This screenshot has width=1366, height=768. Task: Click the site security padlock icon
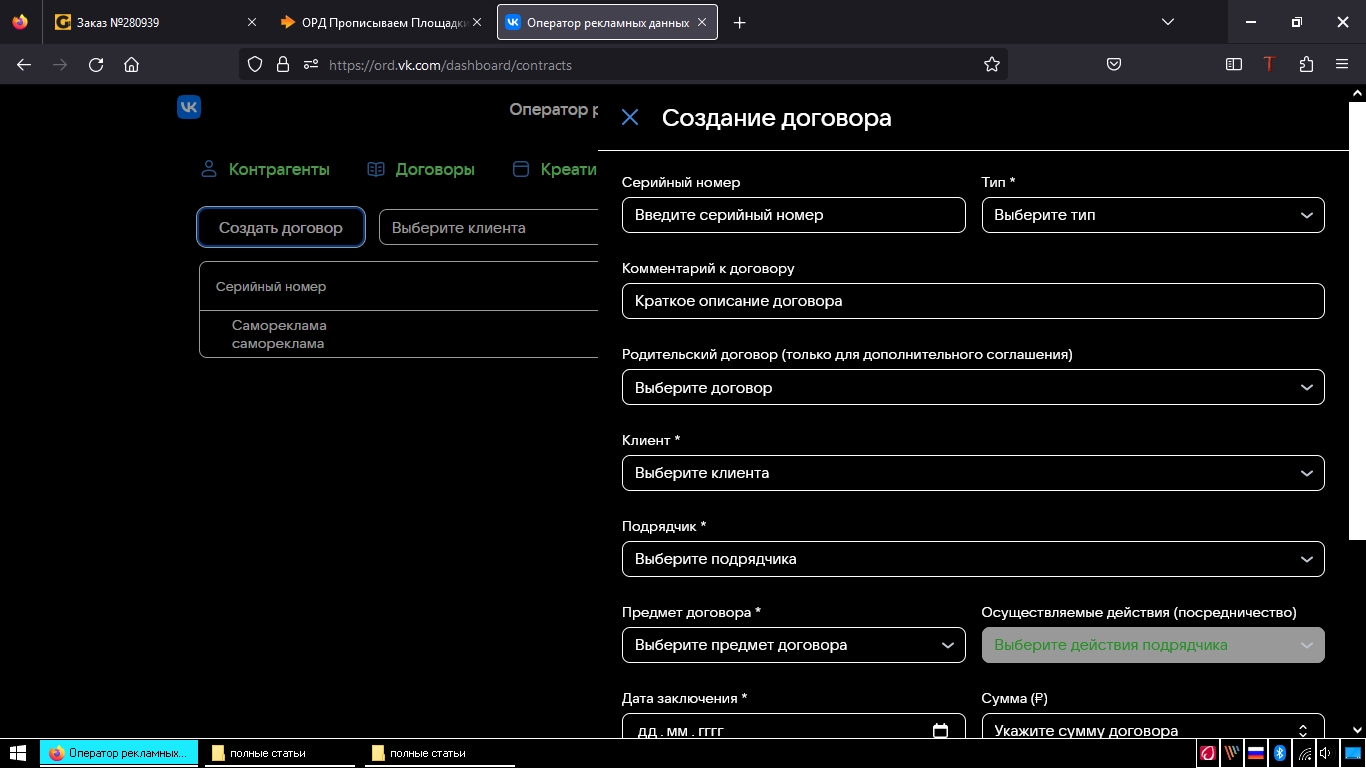[283, 64]
